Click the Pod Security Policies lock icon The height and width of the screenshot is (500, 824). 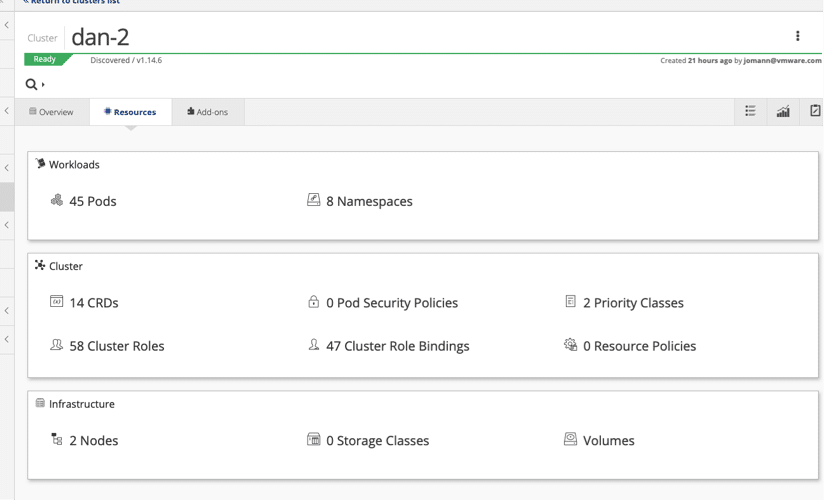point(314,302)
